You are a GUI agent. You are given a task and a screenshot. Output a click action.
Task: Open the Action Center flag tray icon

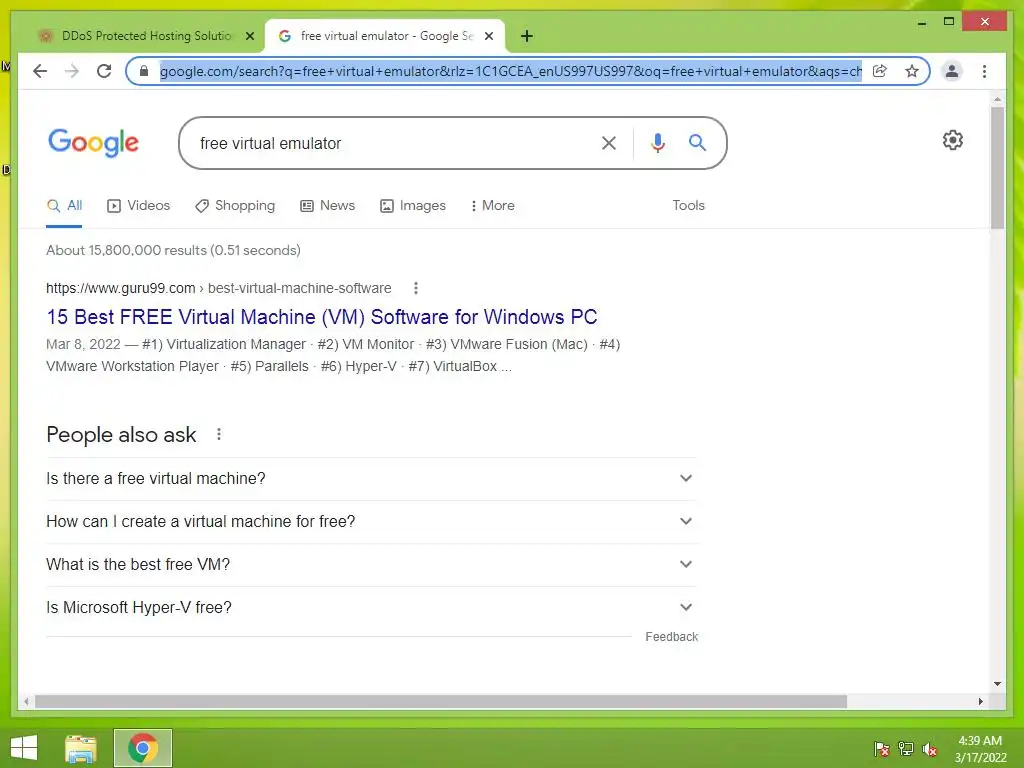tap(882, 749)
